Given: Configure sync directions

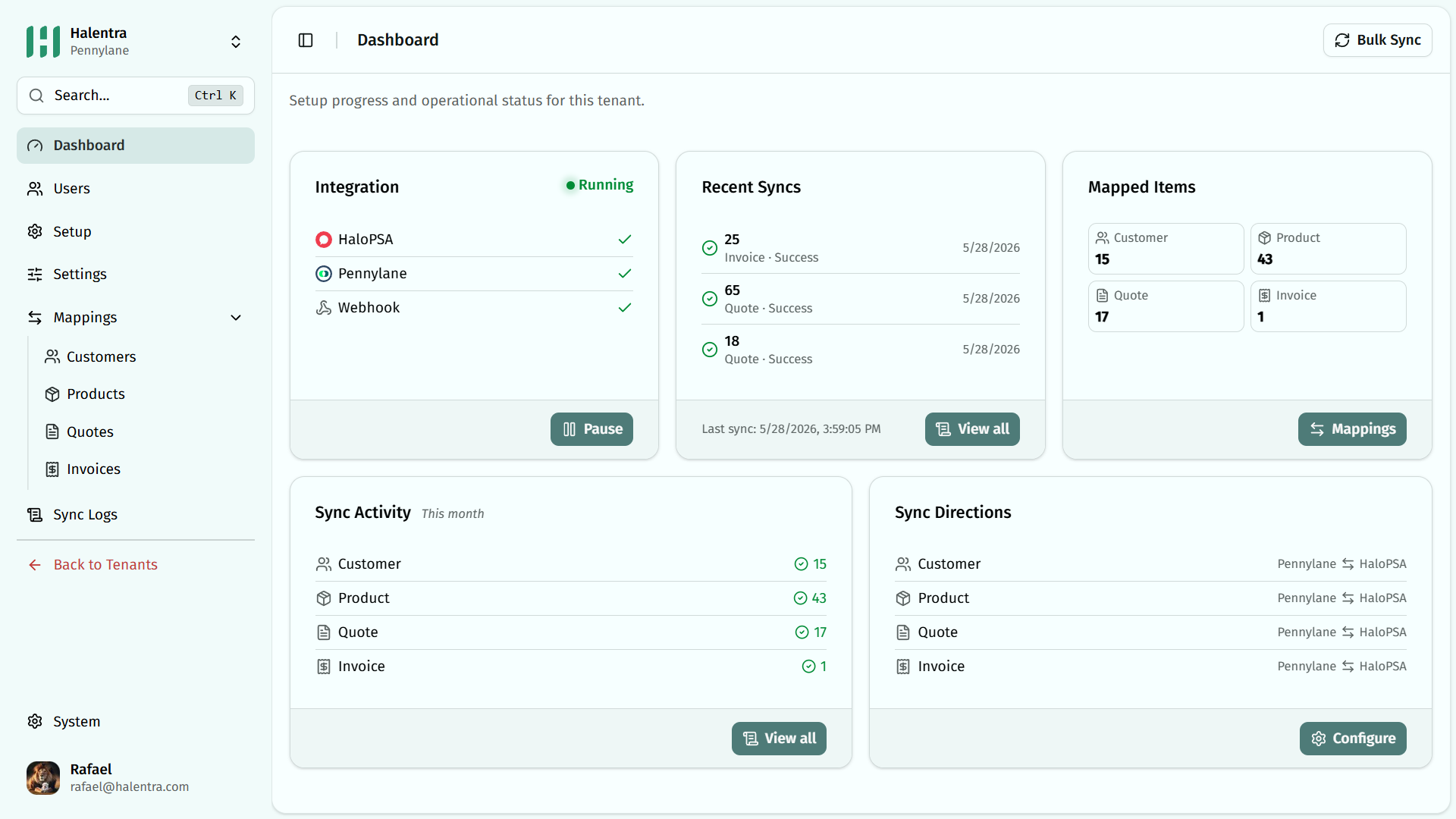Looking at the screenshot, I should [1353, 739].
